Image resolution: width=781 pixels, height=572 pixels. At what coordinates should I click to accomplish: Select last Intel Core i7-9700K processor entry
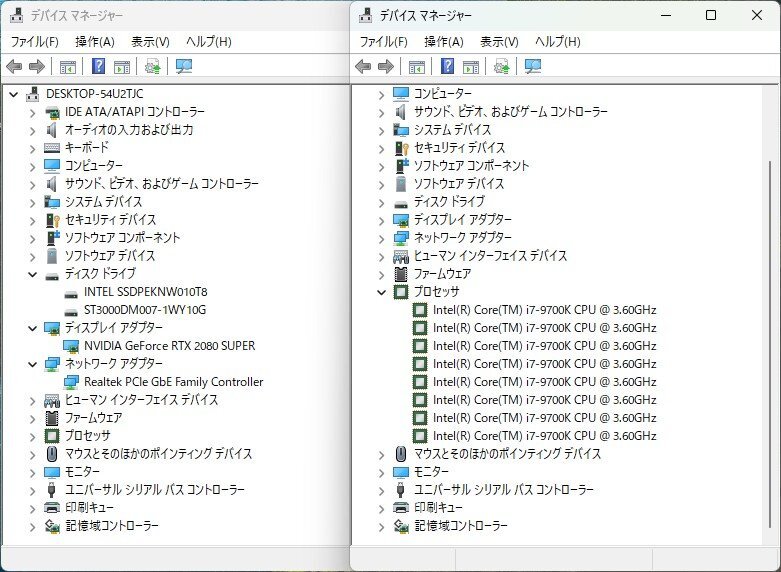click(544, 436)
